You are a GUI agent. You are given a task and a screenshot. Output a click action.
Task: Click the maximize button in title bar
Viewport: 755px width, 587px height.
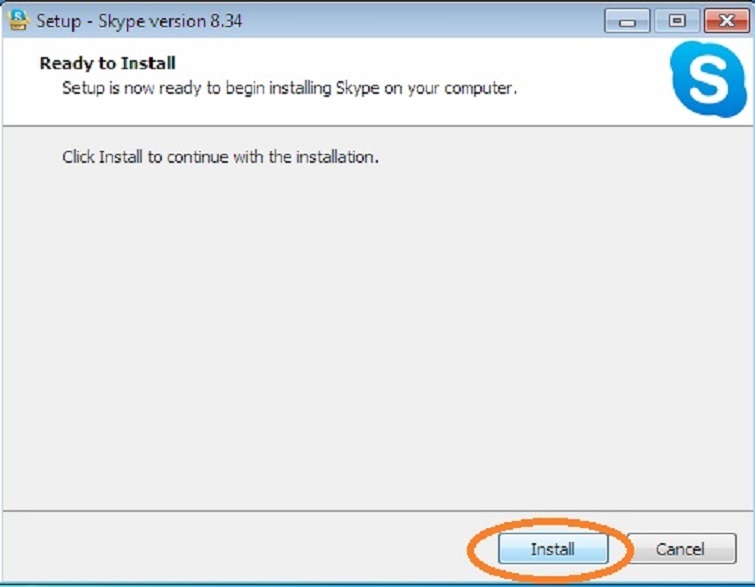click(x=677, y=20)
